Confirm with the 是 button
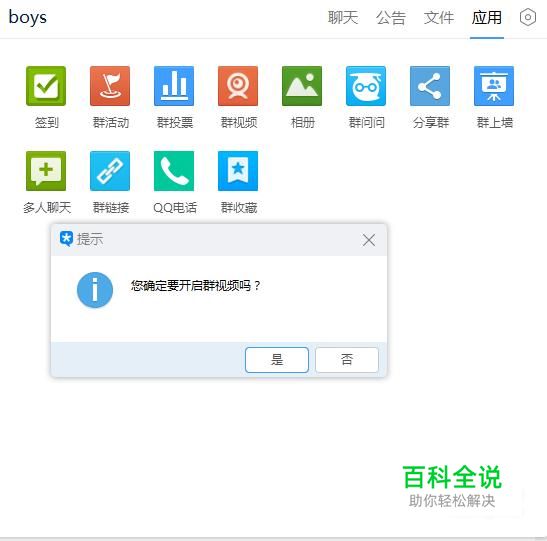 click(x=277, y=360)
